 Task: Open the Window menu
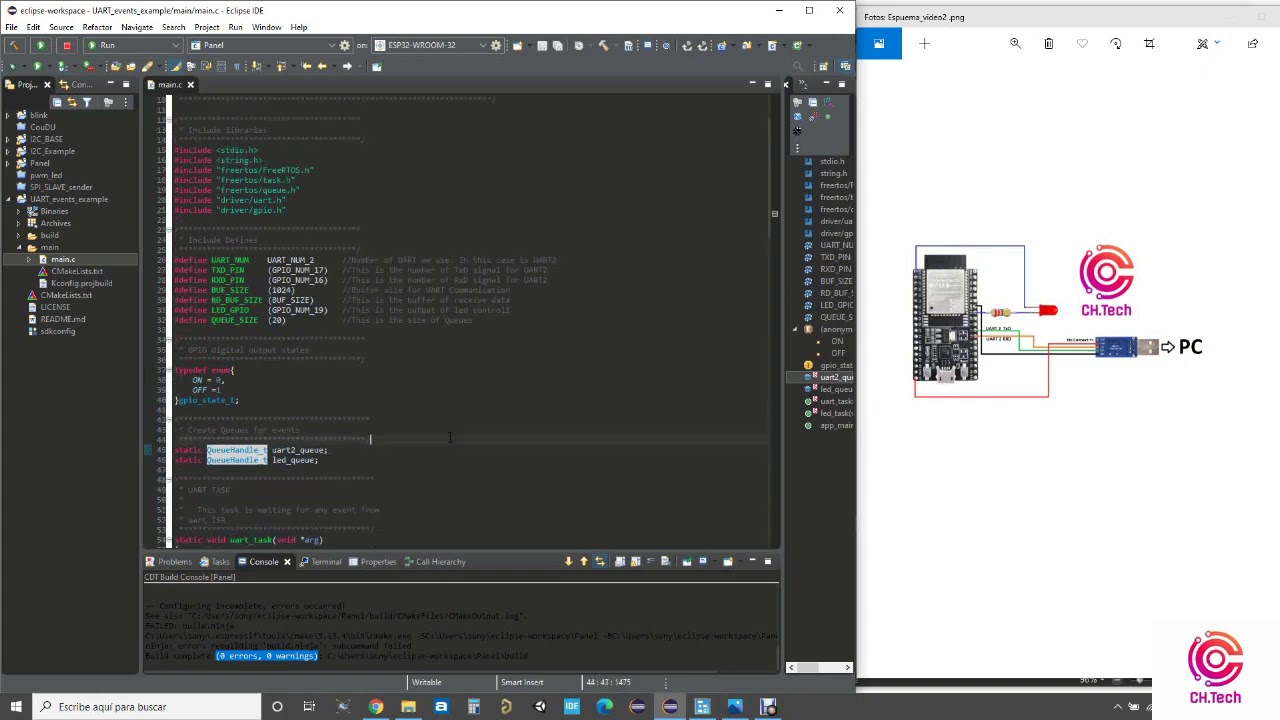click(x=266, y=27)
